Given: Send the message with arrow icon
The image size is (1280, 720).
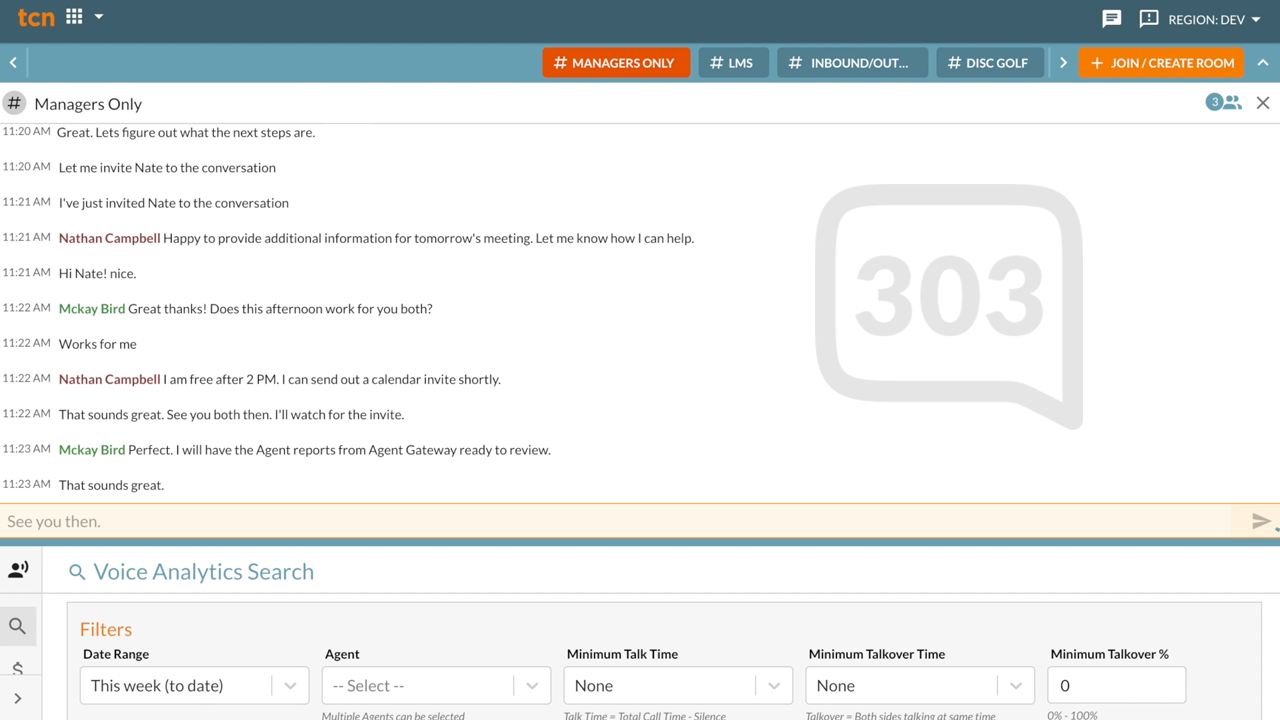Looking at the screenshot, I should point(1261,521).
